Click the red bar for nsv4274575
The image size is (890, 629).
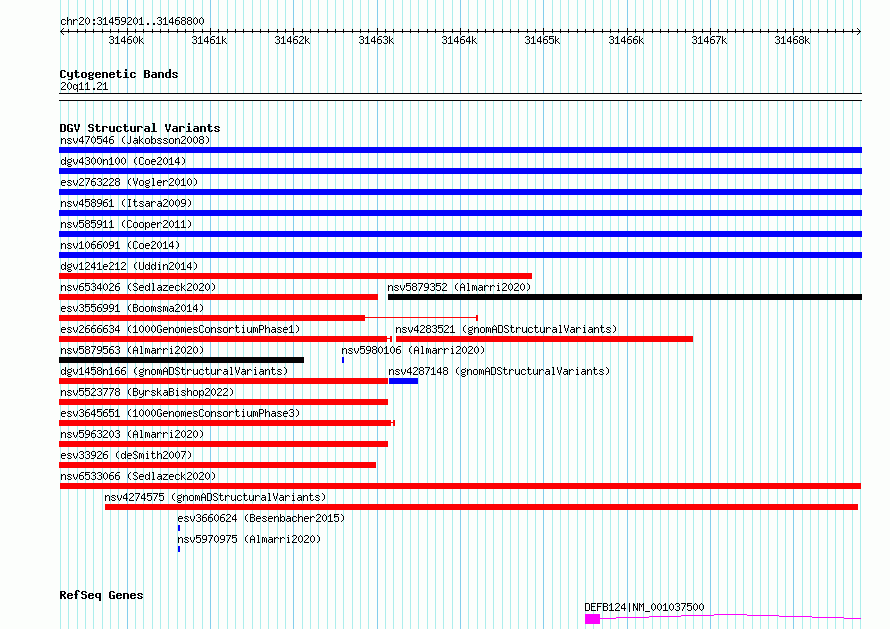coord(481,507)
